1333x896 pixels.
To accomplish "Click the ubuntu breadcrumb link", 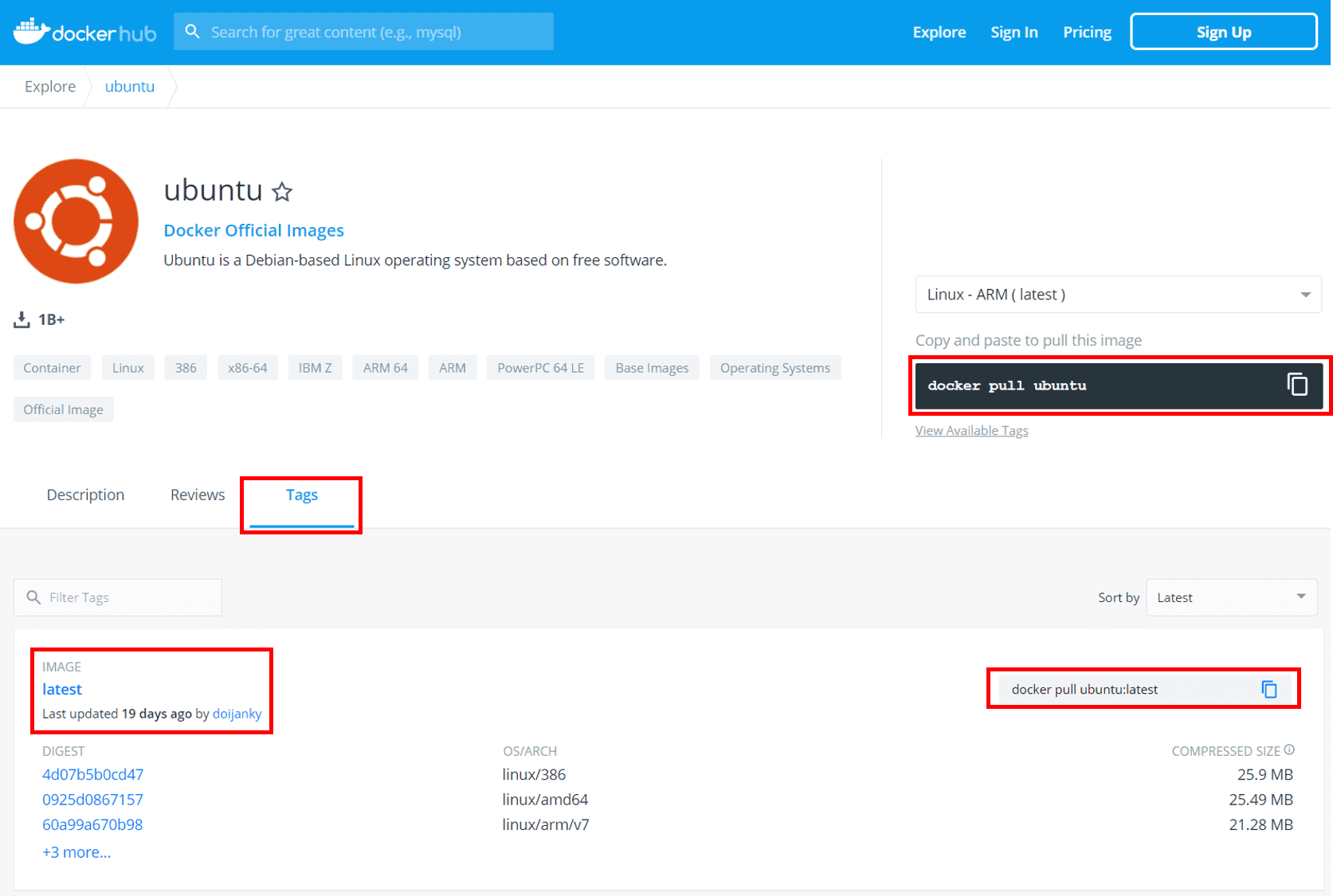I will pyautogui.click(x=130, y=86).
